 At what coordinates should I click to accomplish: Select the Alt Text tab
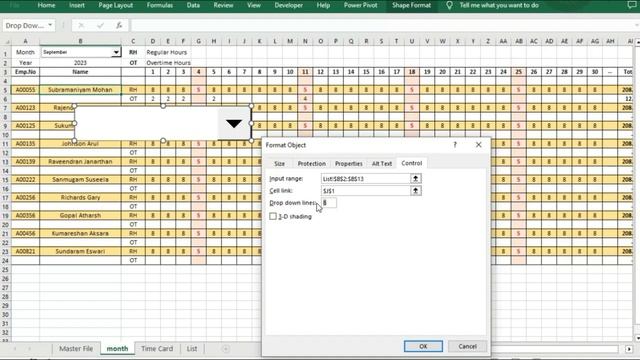382,163
